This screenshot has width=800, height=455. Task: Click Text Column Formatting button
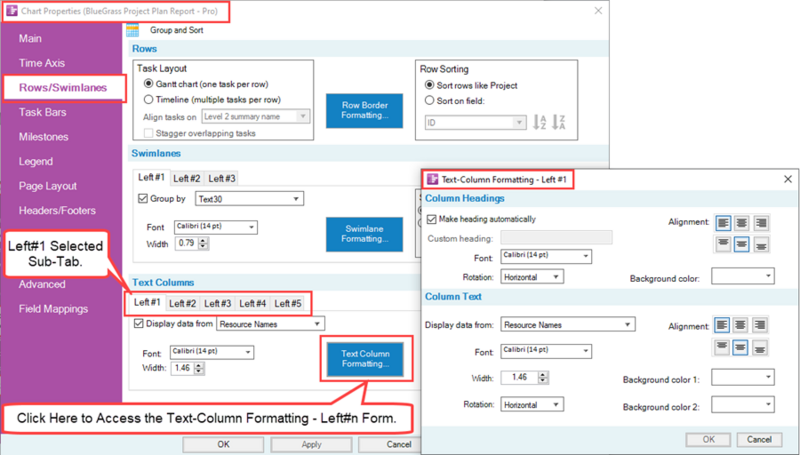pyautogui.click(x=365, y=359)
